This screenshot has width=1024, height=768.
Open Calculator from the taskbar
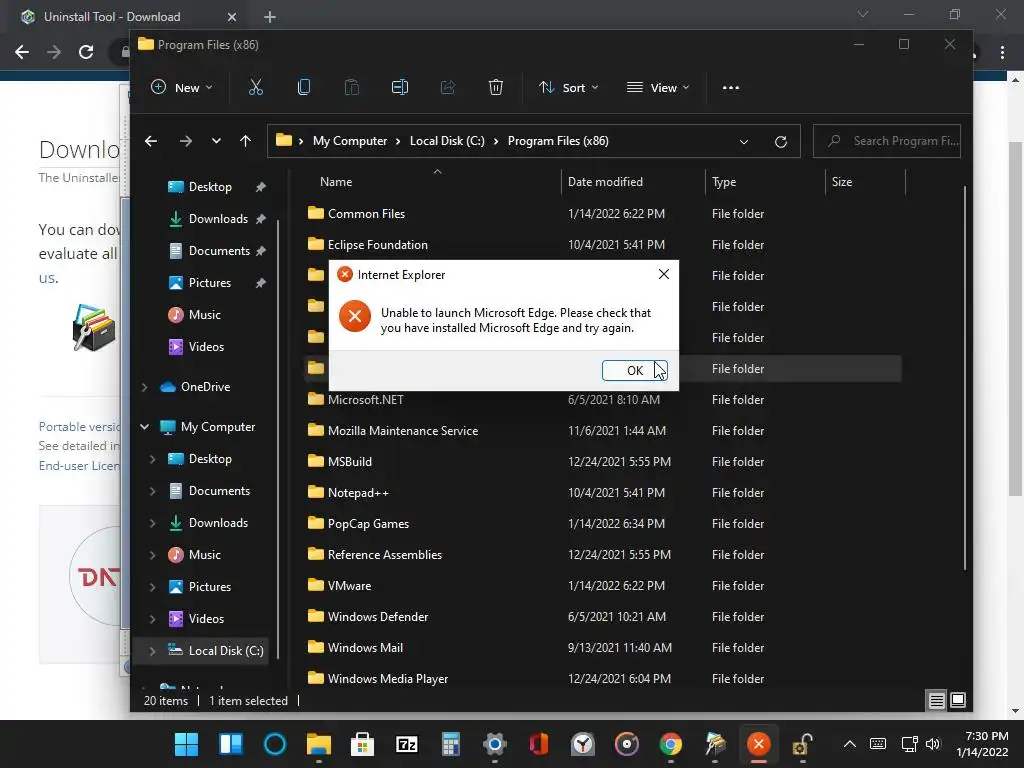(x=451, y=744)
